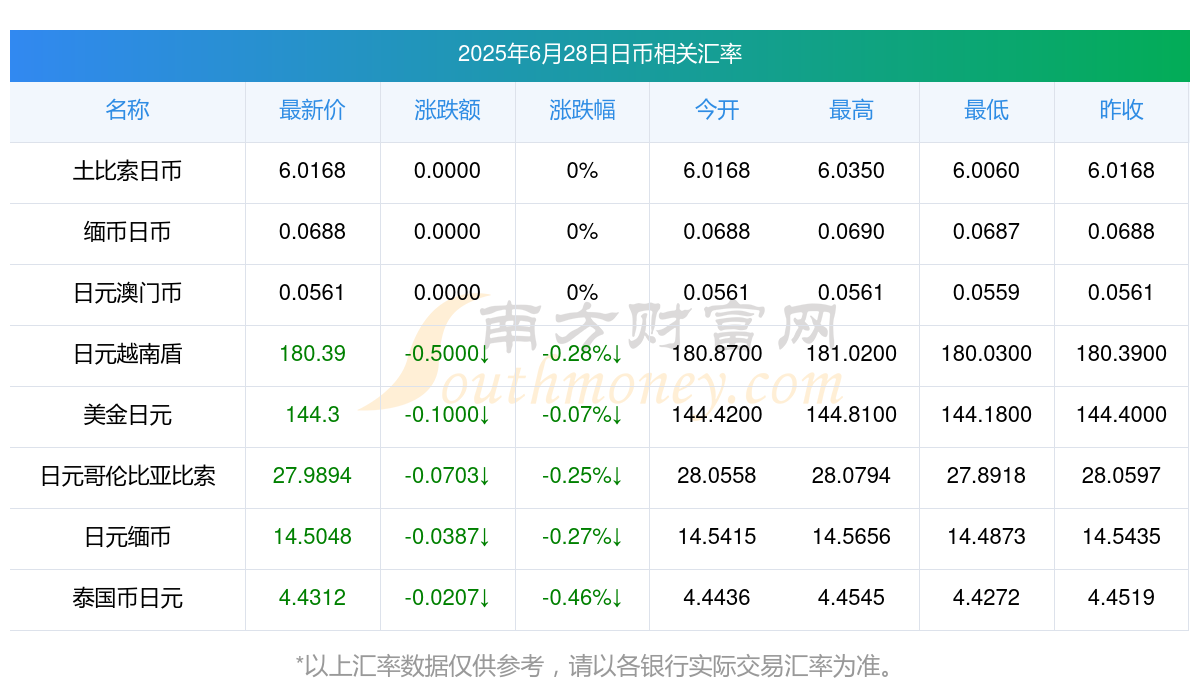Click the 日元越南盾 row name

pyautogui.click(x=127, y=354)
